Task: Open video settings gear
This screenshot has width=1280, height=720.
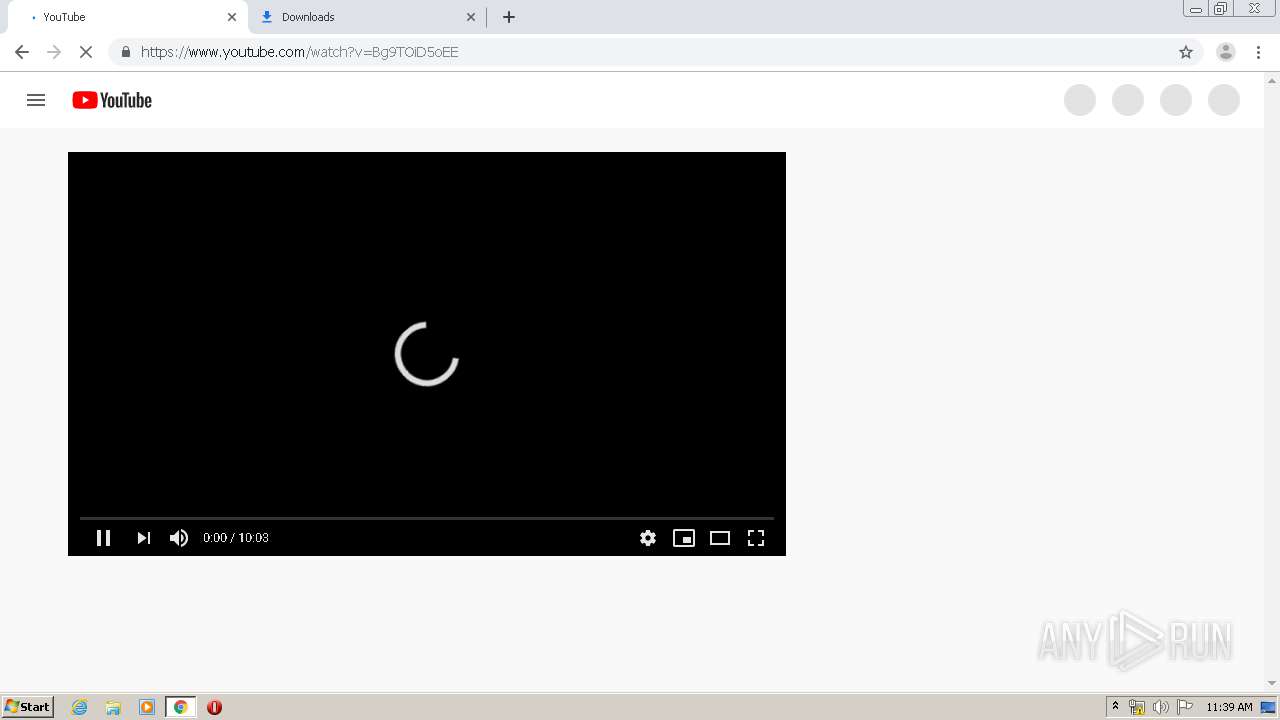Action: (648, 538)
